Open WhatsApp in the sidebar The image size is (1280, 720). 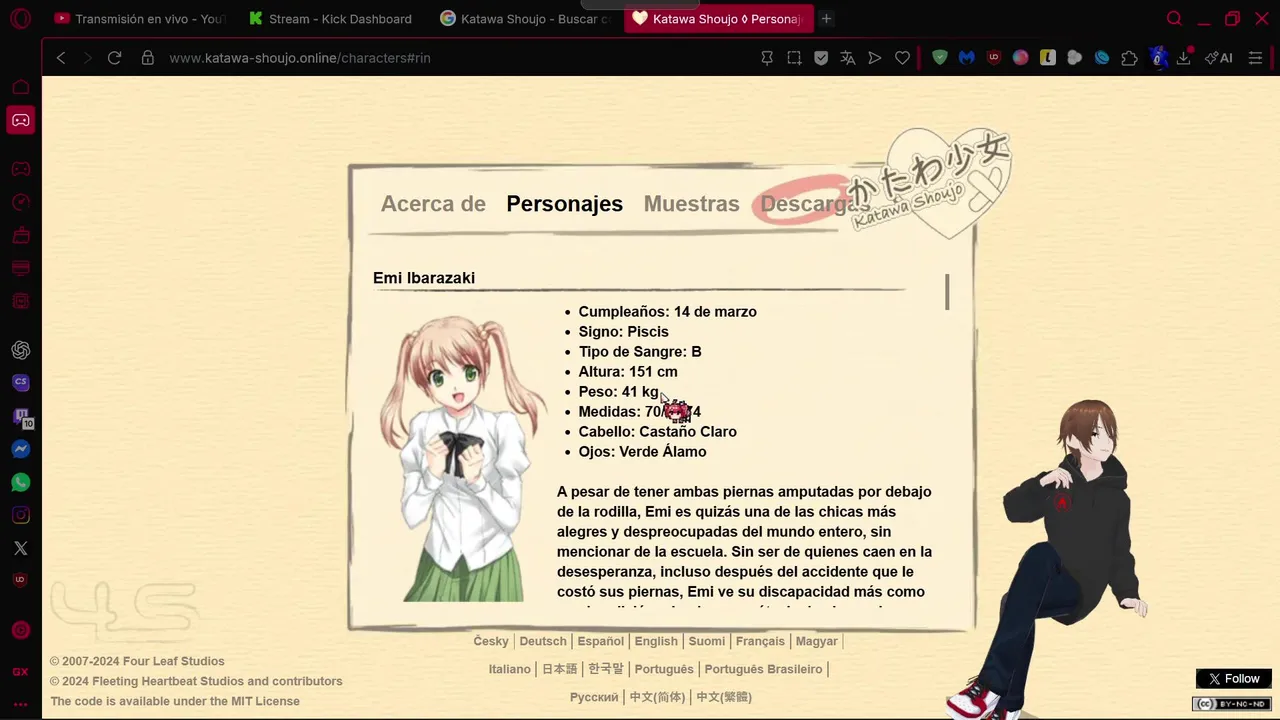[x=21, y=482]
